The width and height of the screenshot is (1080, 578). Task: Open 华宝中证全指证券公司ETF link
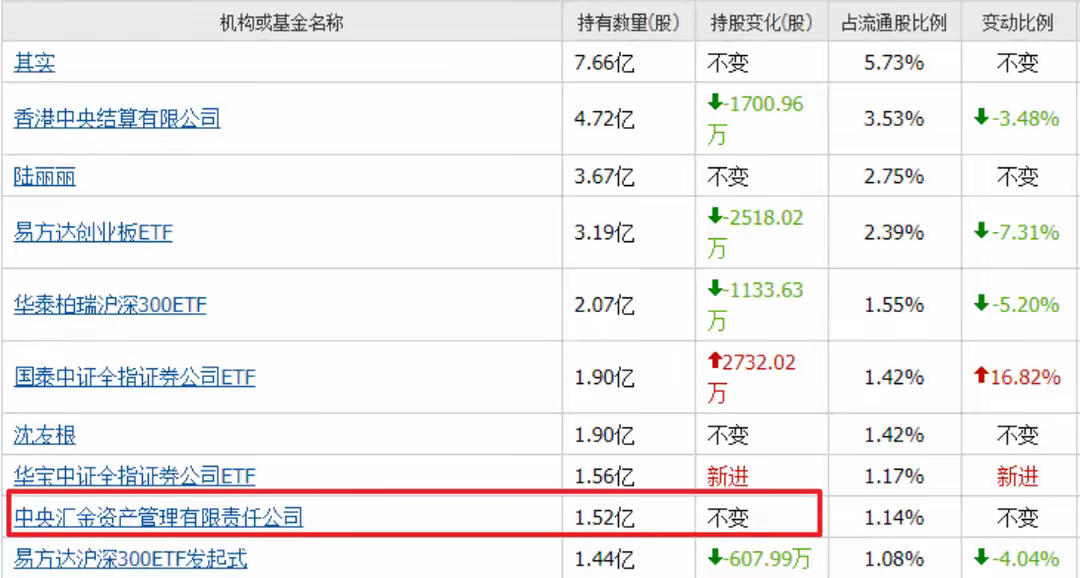134,476
